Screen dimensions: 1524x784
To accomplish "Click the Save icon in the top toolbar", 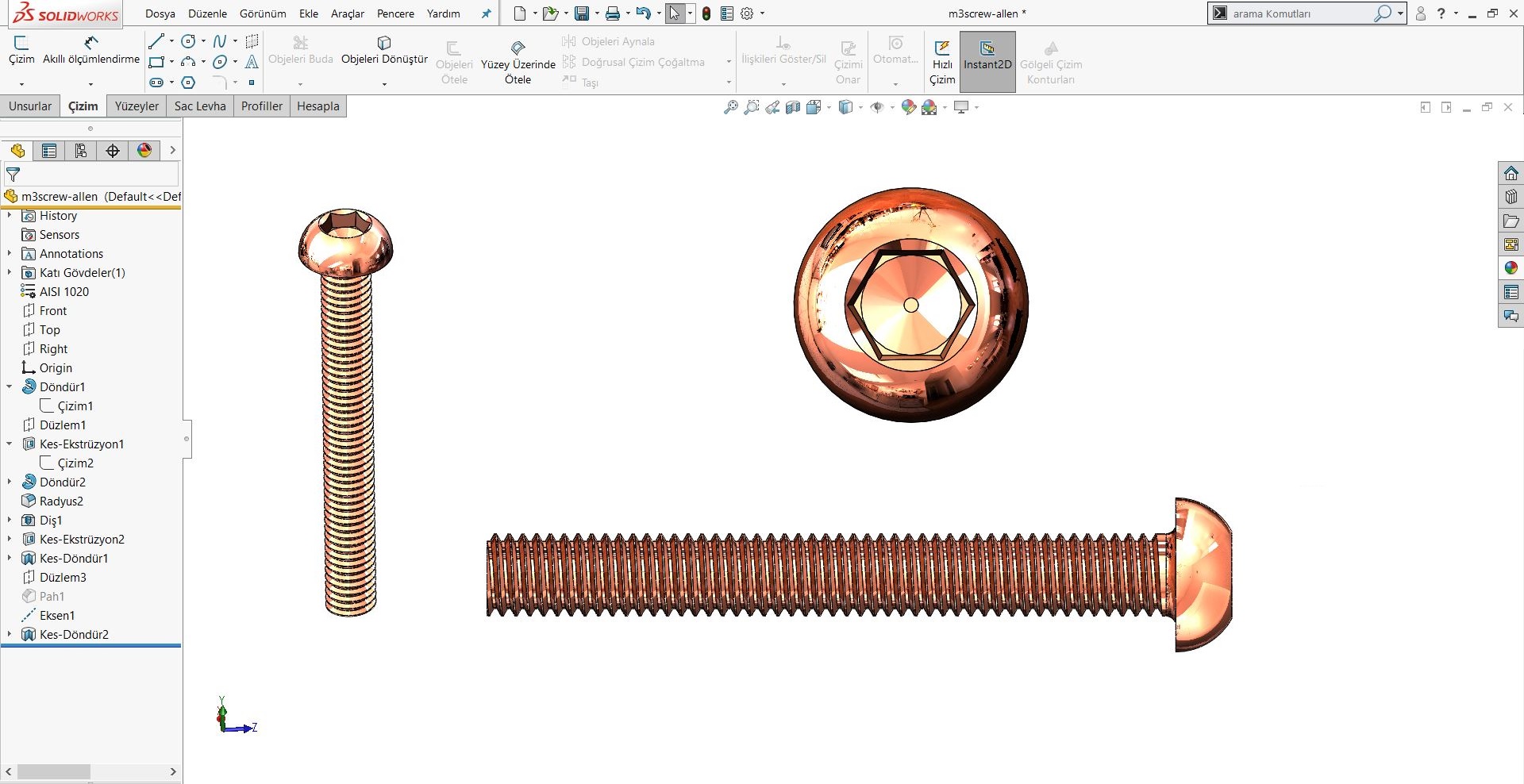I will (x=583, y=13).
